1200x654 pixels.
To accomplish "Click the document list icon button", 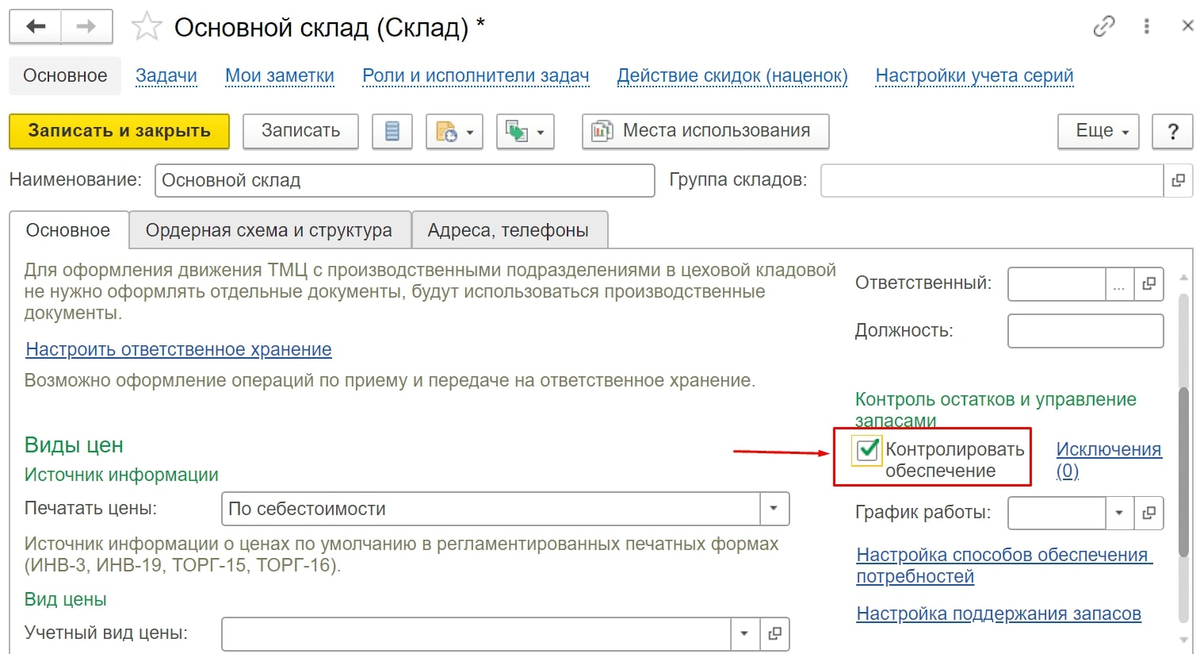I will (393, 131).
